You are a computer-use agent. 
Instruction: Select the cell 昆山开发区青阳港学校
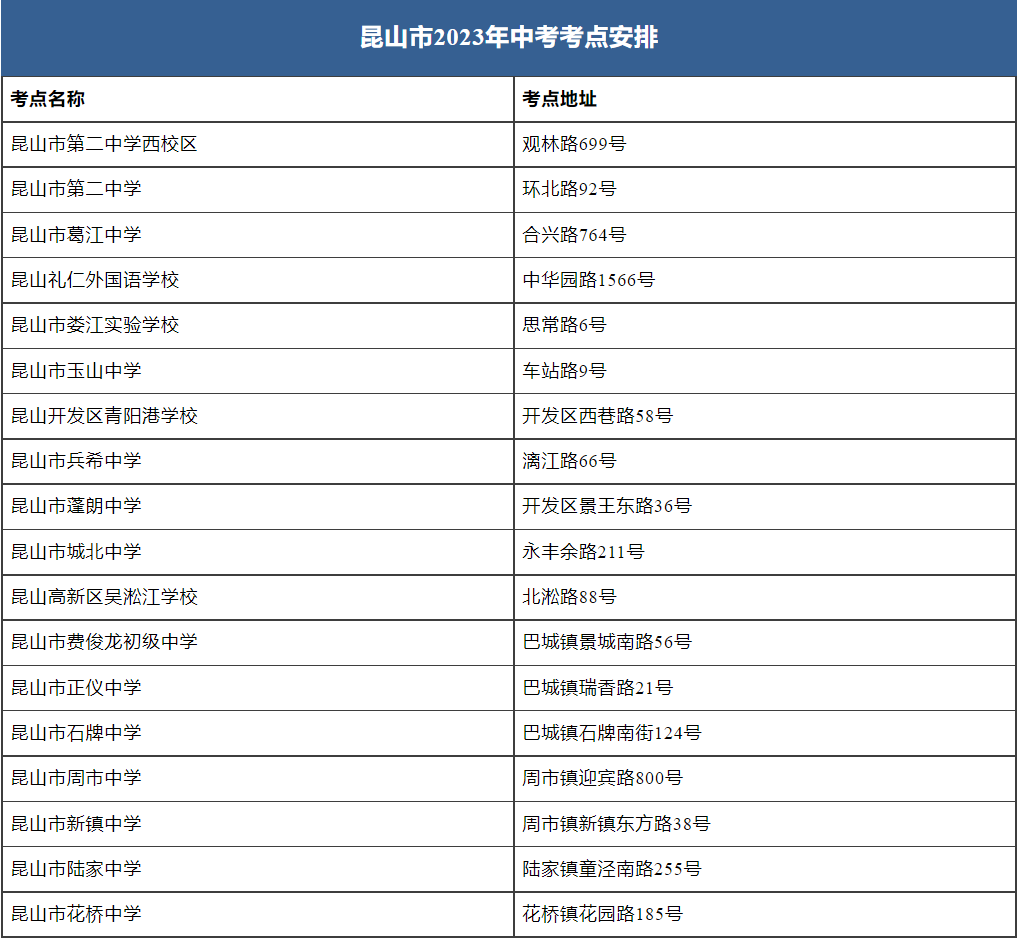click(x=257, y=416)
